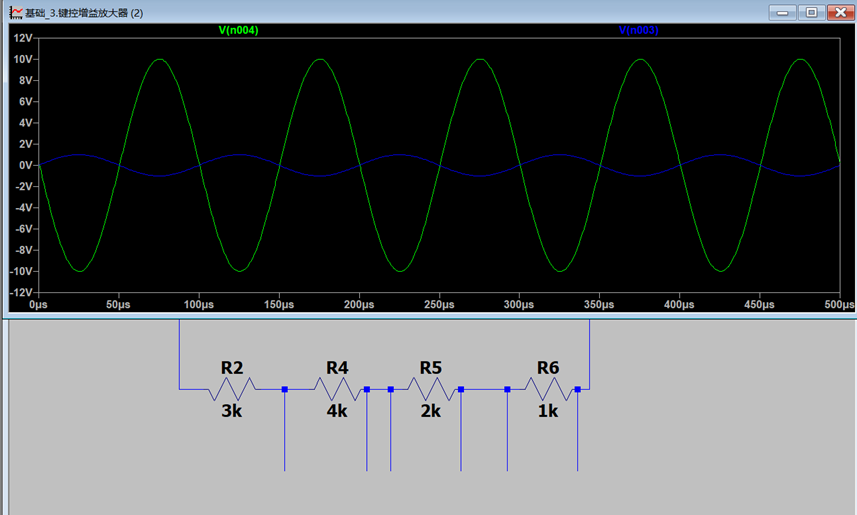Image resolution: width=857 pixels, height=515 pixels.
Task: Click the R5 resistor zigzag symbol
Action: coord(431,389)
